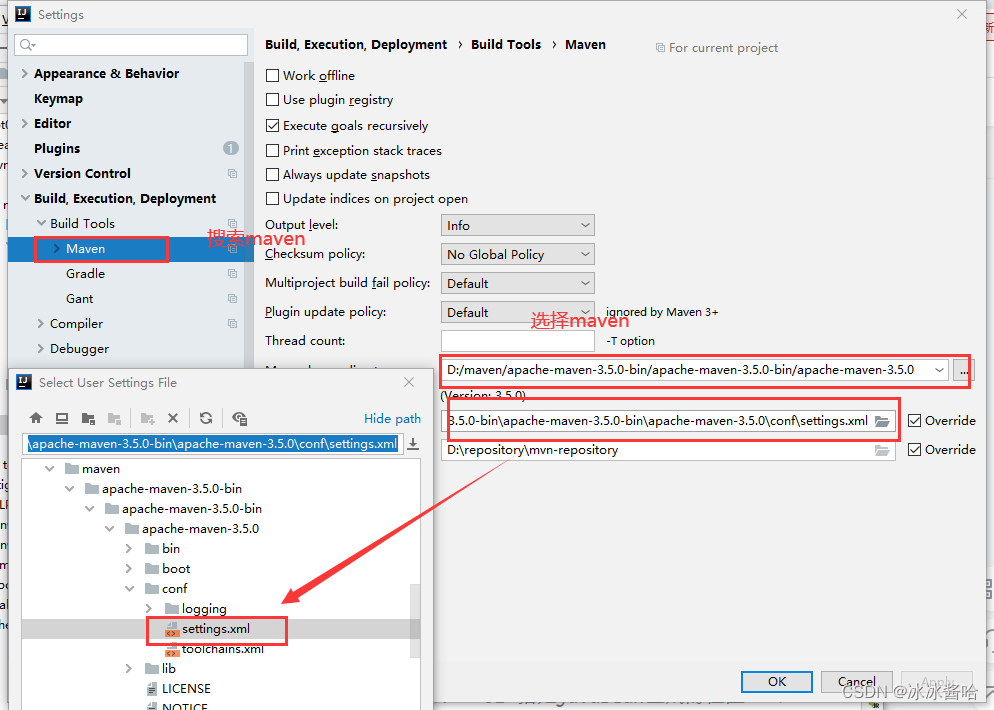Browse folder icon for user settings file

pos(882,421)
